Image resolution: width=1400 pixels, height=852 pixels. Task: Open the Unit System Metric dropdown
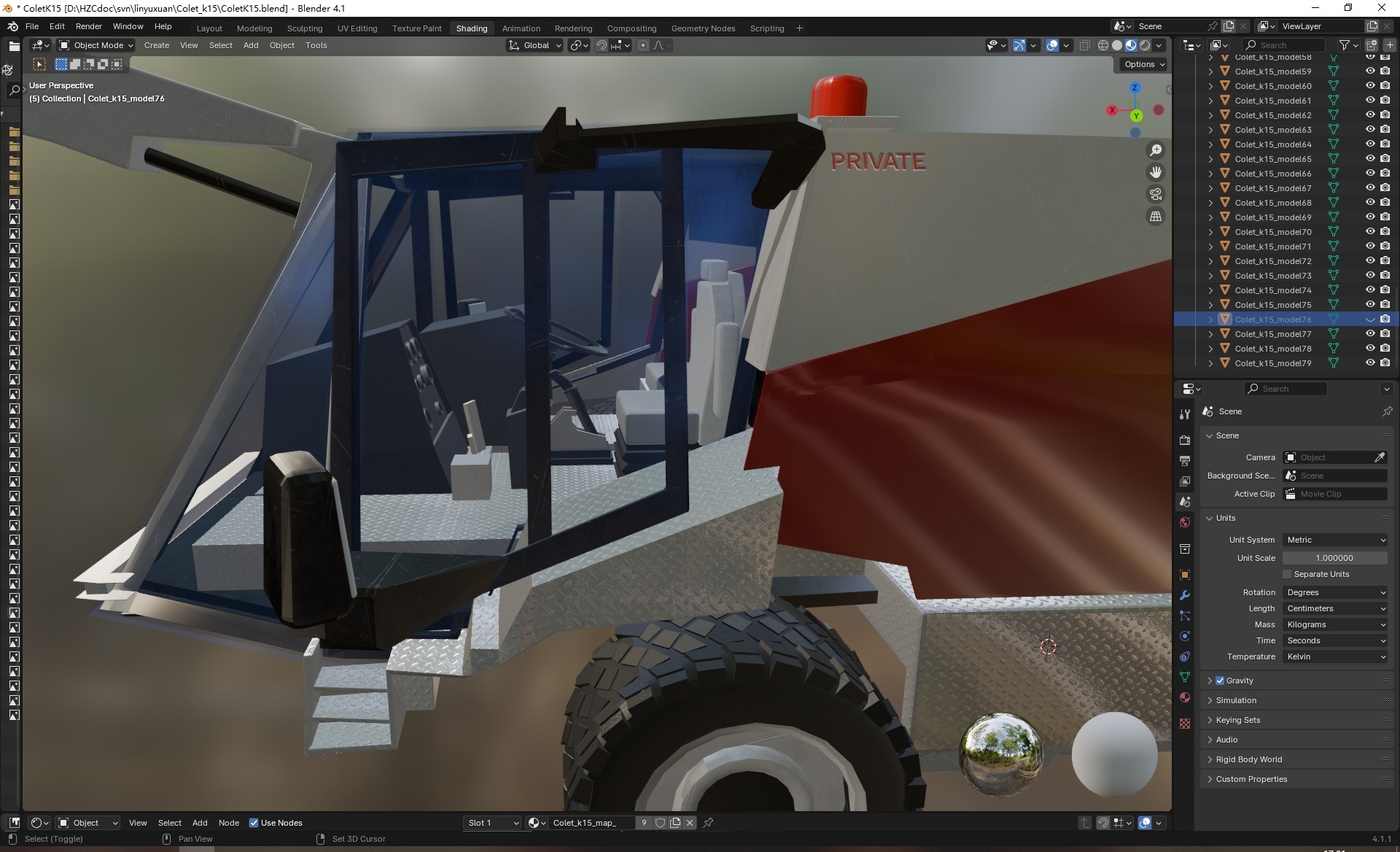click(1335, 540)
